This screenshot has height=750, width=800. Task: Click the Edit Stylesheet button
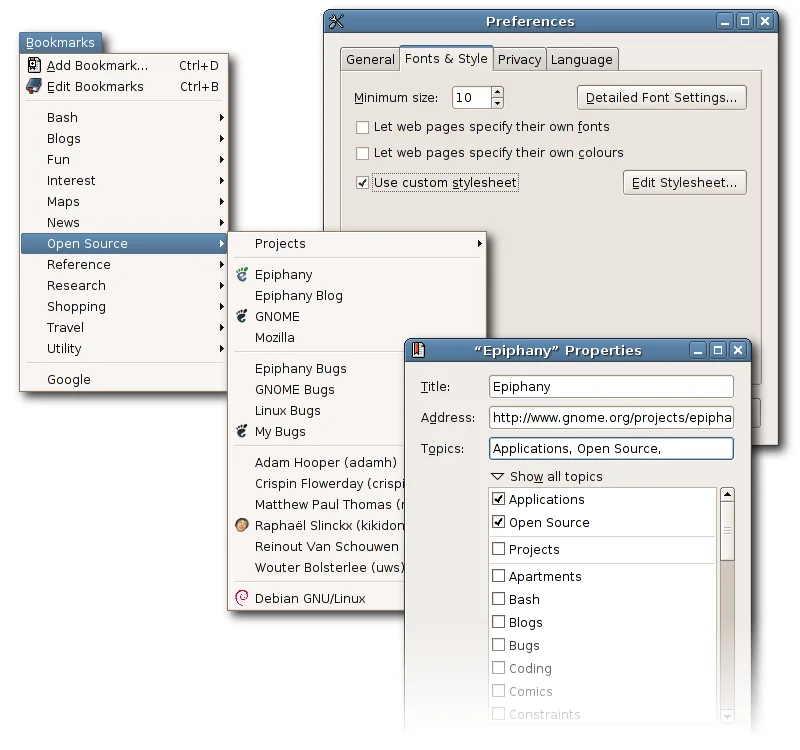pos(684,182)
